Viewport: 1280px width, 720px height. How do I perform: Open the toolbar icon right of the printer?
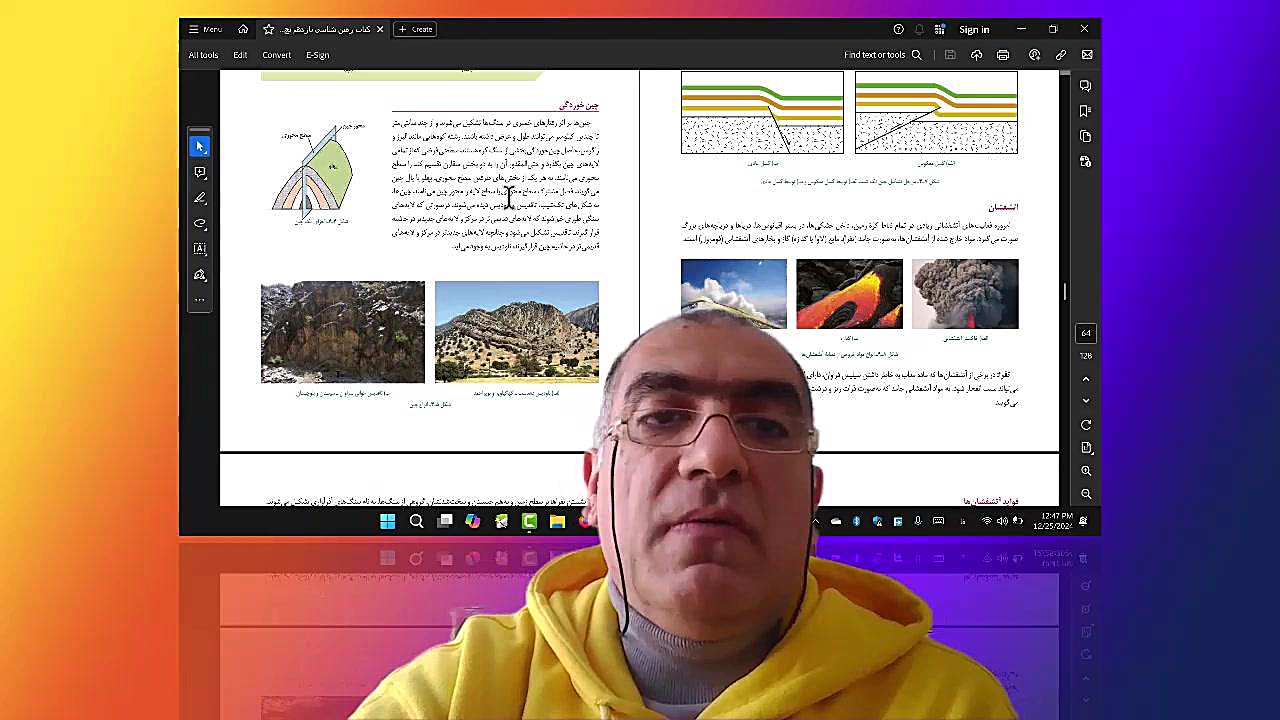[x=1034, y=55]
